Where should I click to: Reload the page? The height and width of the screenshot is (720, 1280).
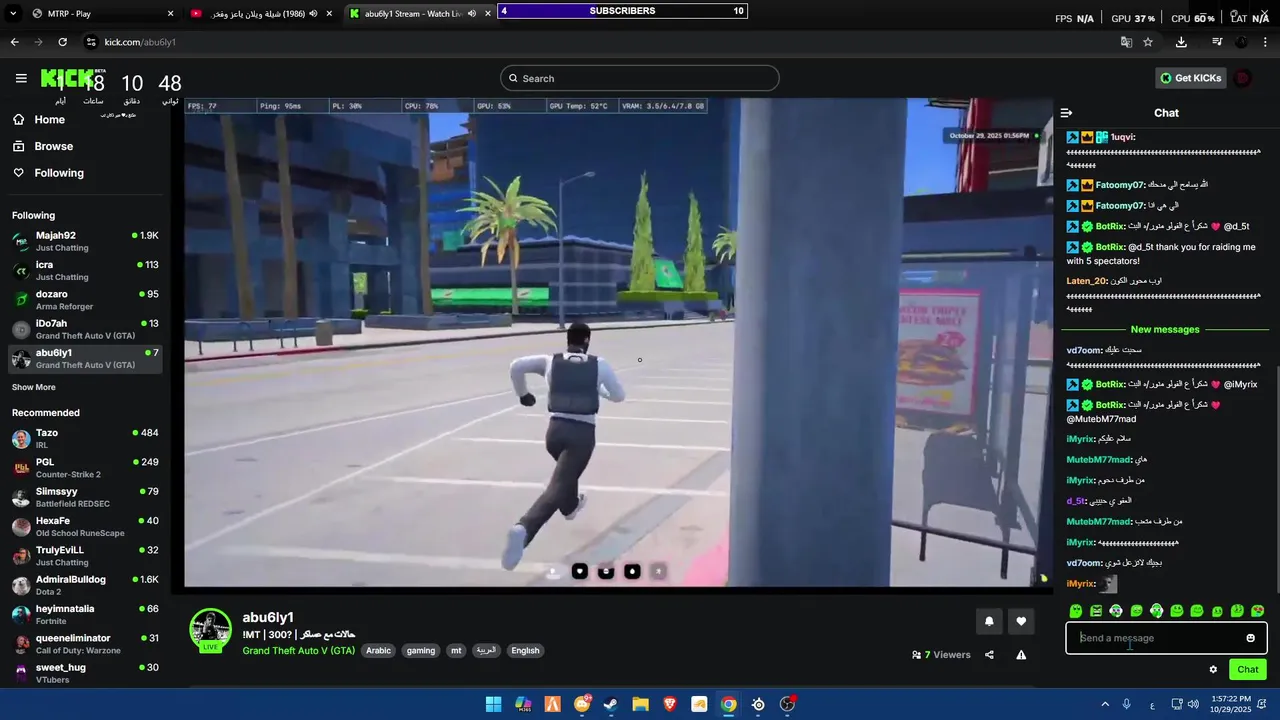coord(62,42)
